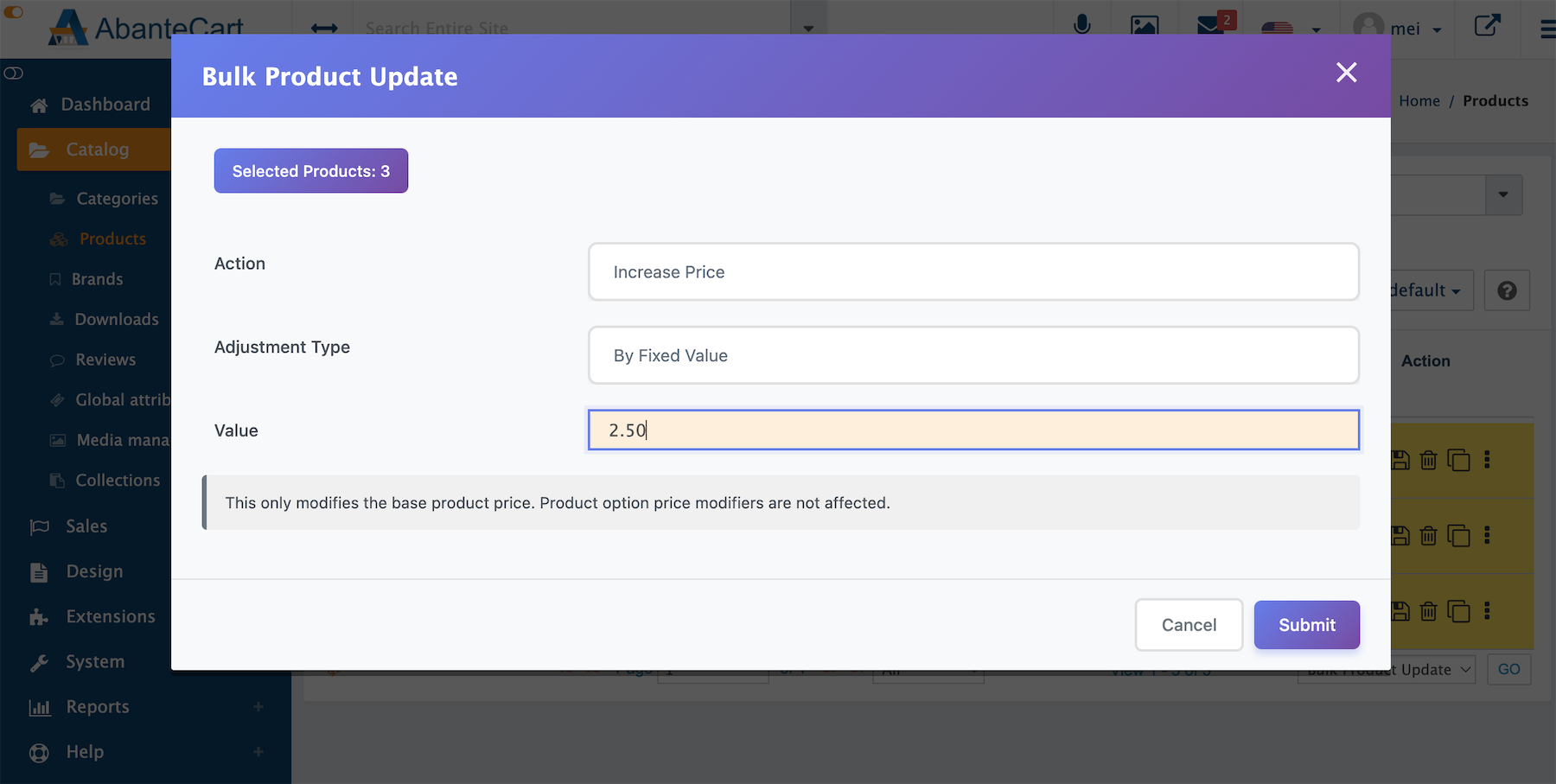This screenshot has width=1556, height=784.
Task: Click the trash icon in first product row
Action: (x=1429, y=461)
